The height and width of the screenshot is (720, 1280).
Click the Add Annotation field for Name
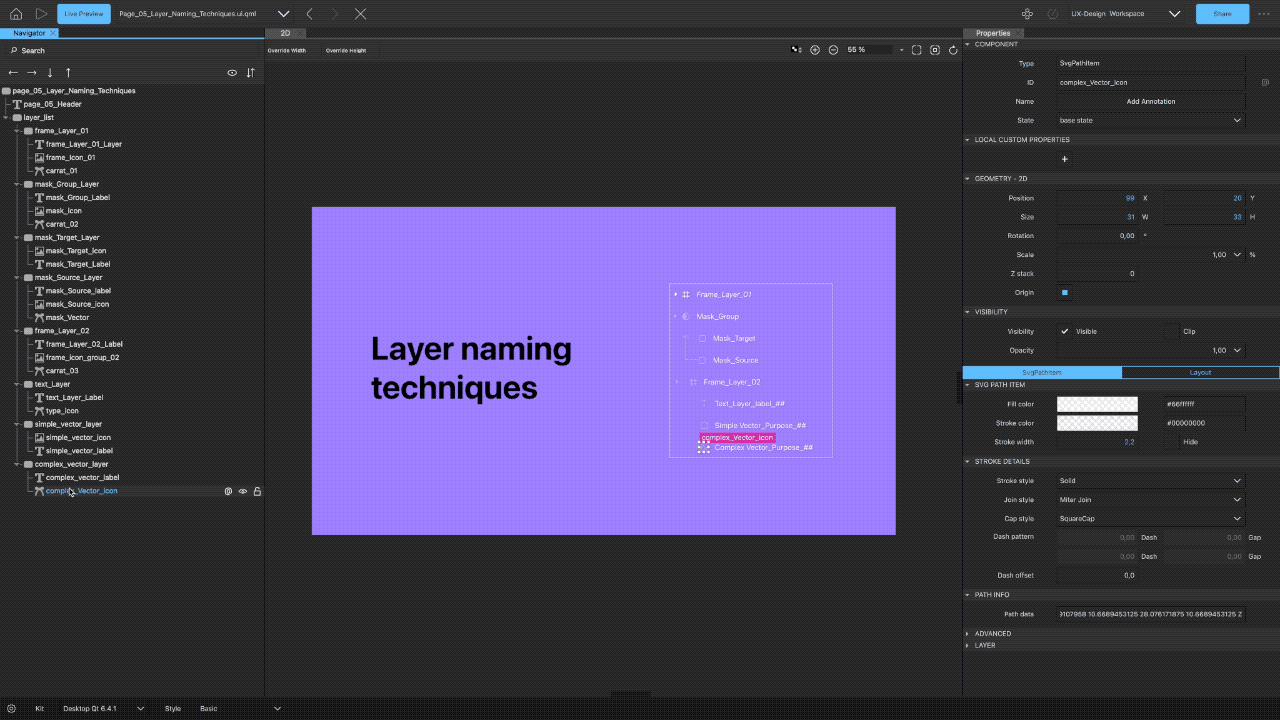tap(1150, 101)
